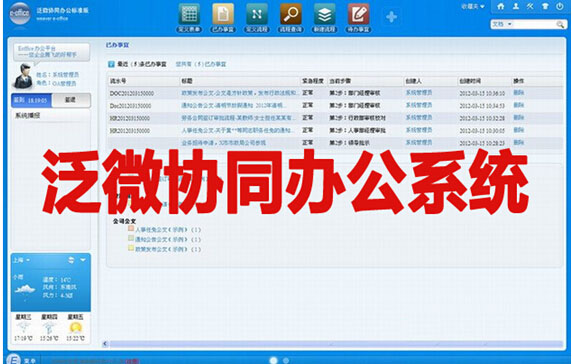Click the horizontal scrollbar left arrow
The width and height of the screenshot is (572, 364).
(105, 344)
